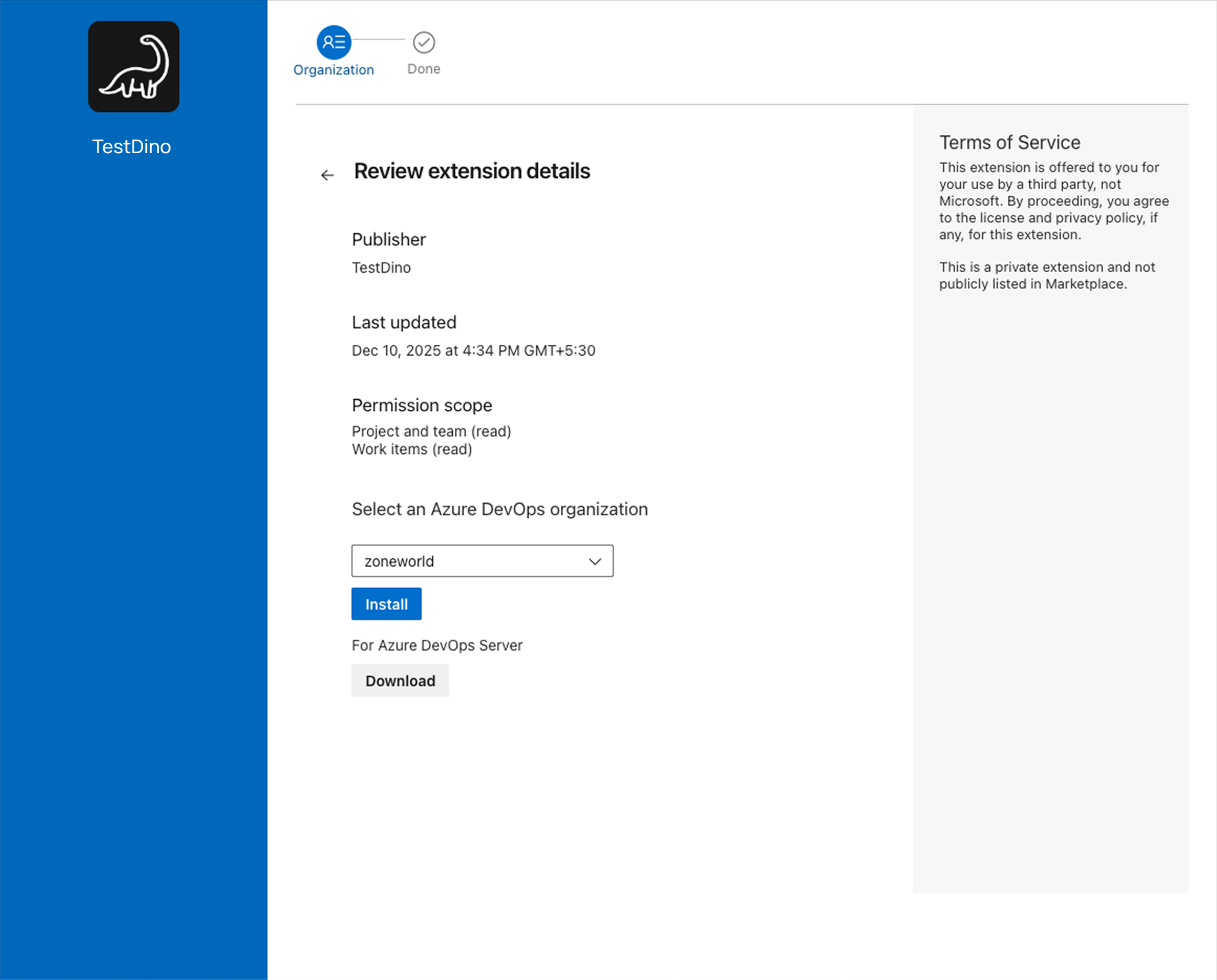The width and height of the screenshot is (1217, 980).
Task: Download the extension for Azure DevOps Server
Action: pos(400,680)
